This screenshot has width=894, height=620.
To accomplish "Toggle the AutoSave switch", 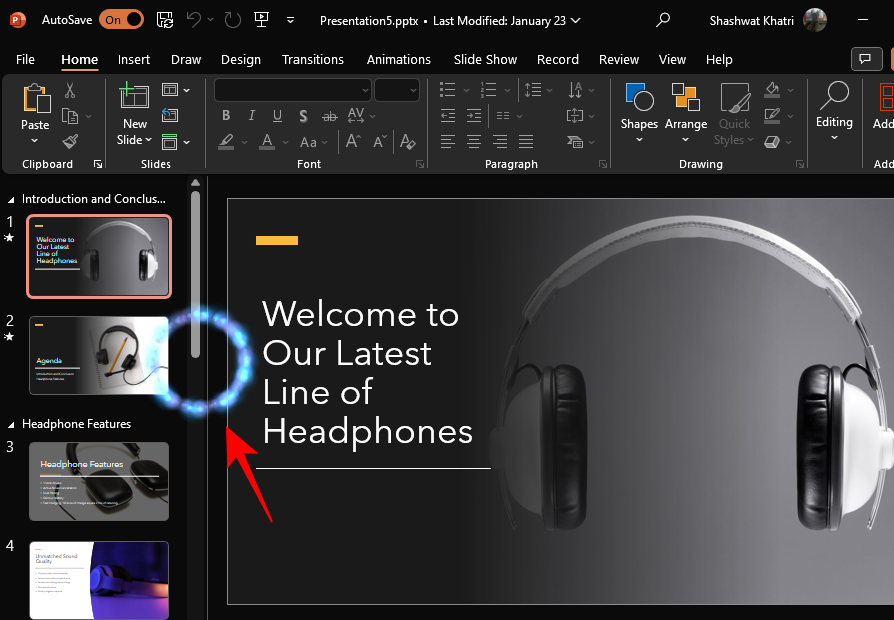I will (x=121, y=19).
